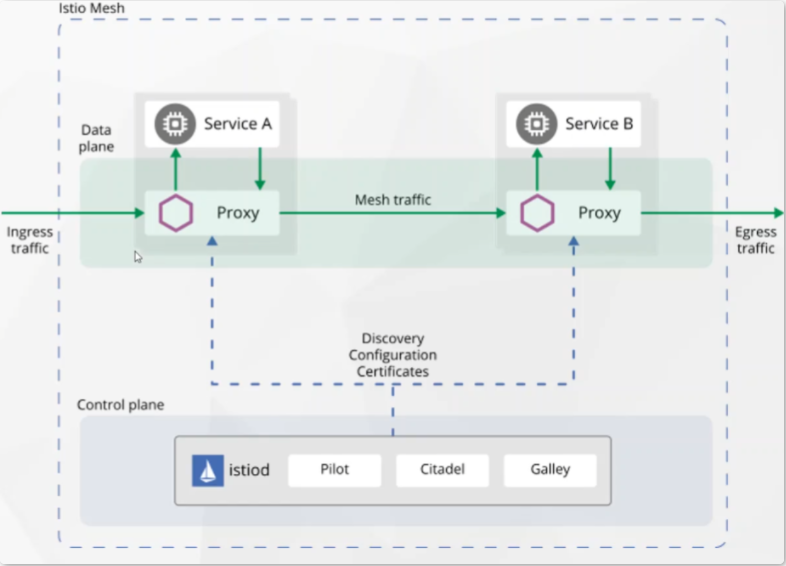Click the Control plane label
The width and height of the screenshot is (786, 566).
point(120,405)
